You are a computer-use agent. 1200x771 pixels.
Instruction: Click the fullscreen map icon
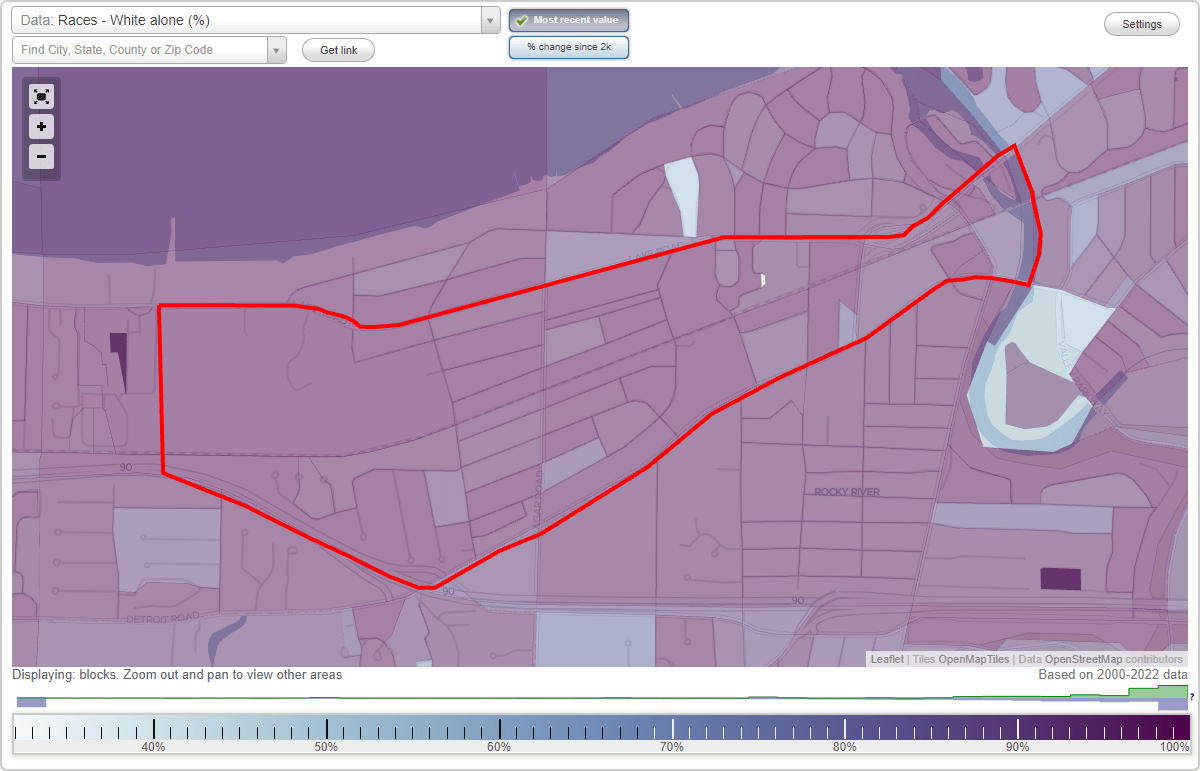coord(41,96)
